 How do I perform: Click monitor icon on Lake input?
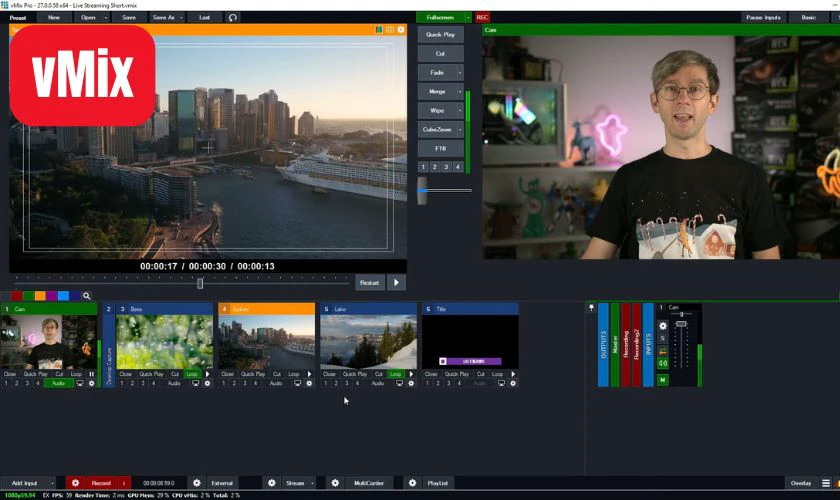coord(399,383)
